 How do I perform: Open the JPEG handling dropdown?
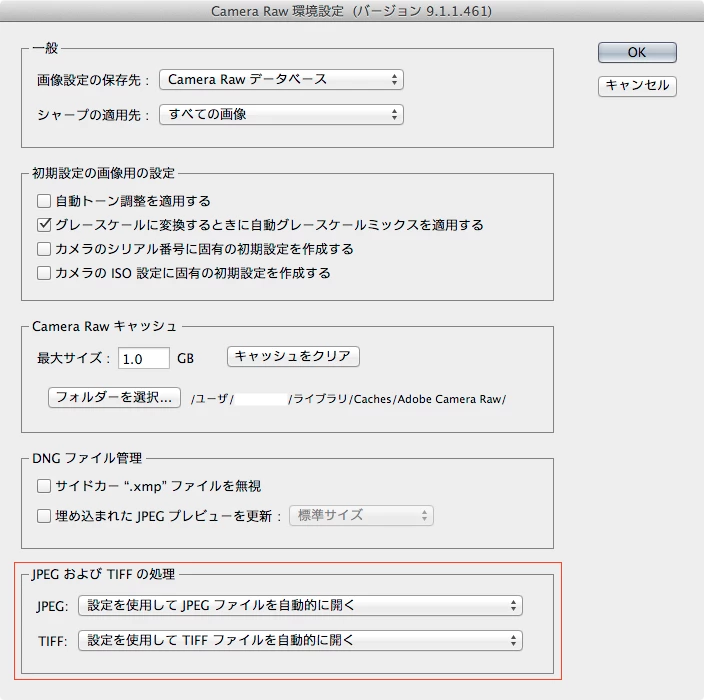(x=300, y=605)
